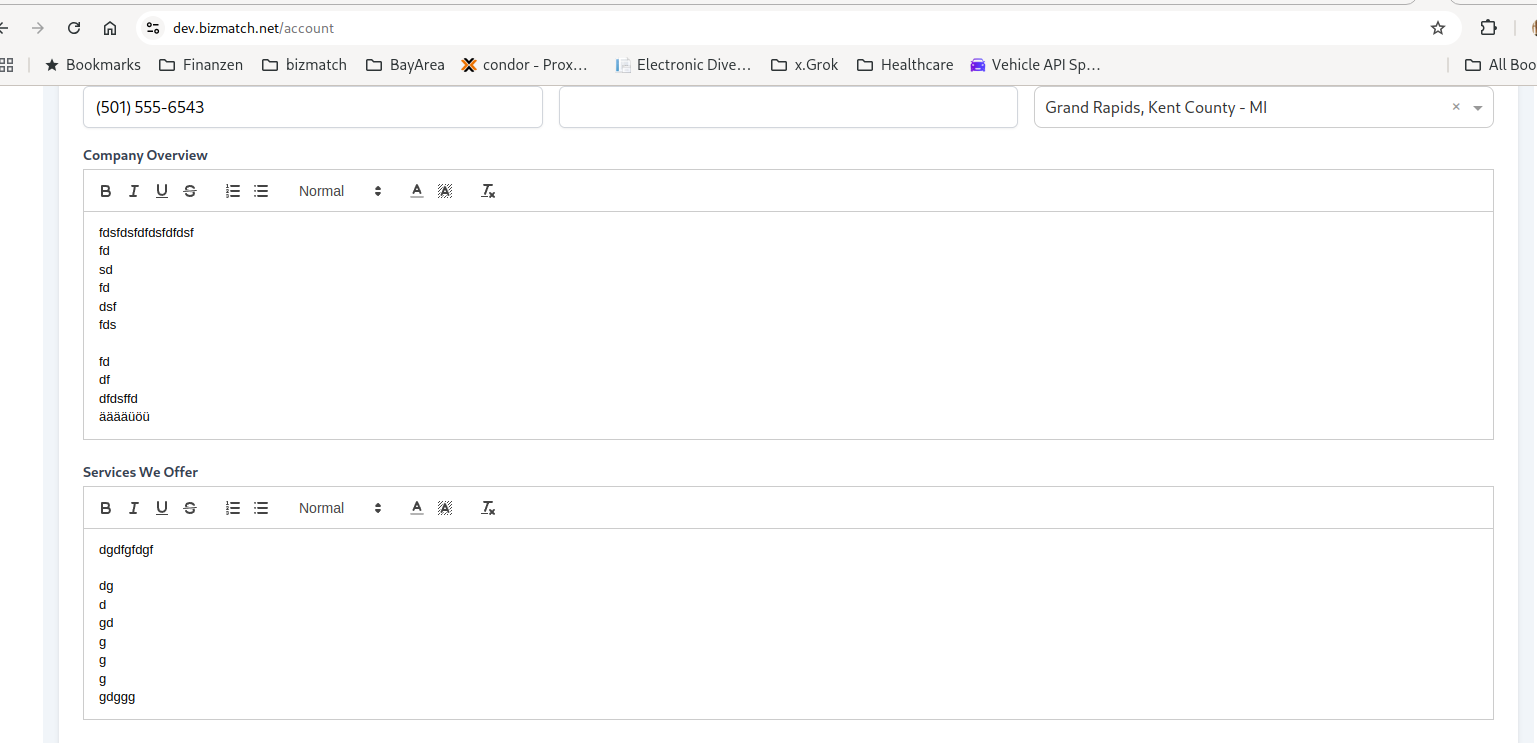This screenshot has width=1537, height=743.
Task: Insert bullet list in Company Overview
Action: coord(261,191)
